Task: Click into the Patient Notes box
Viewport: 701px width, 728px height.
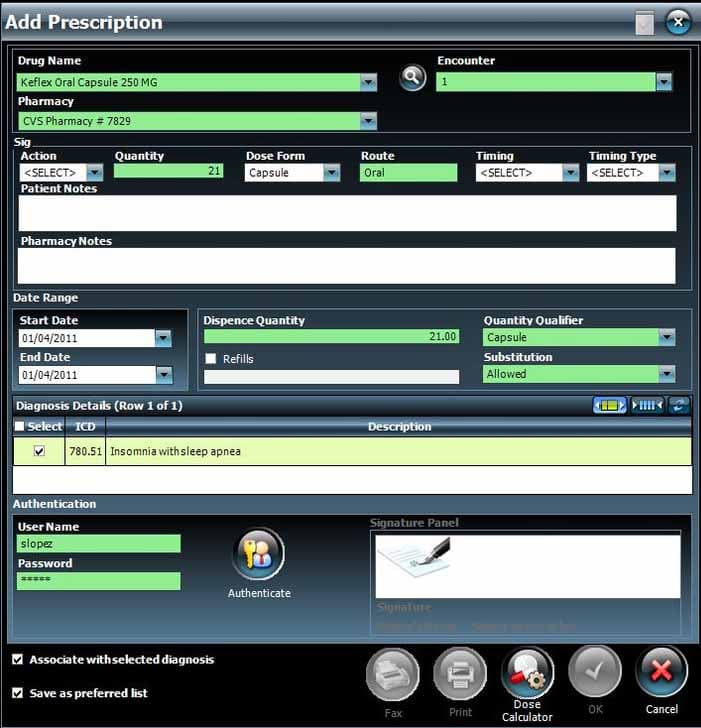Action: click(347, 213)
